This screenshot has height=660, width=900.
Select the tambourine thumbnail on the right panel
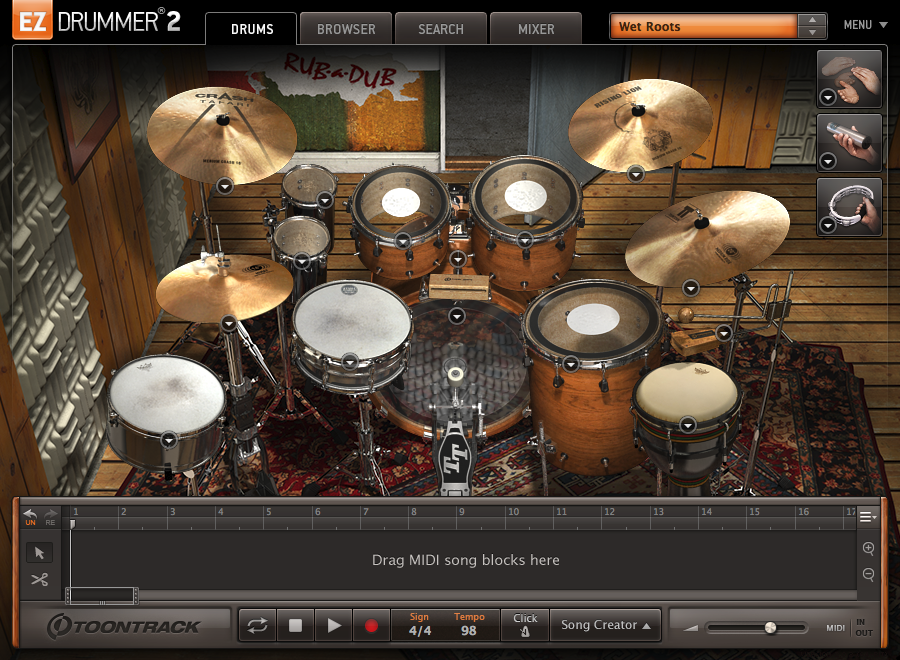click(x=849, y=207)
